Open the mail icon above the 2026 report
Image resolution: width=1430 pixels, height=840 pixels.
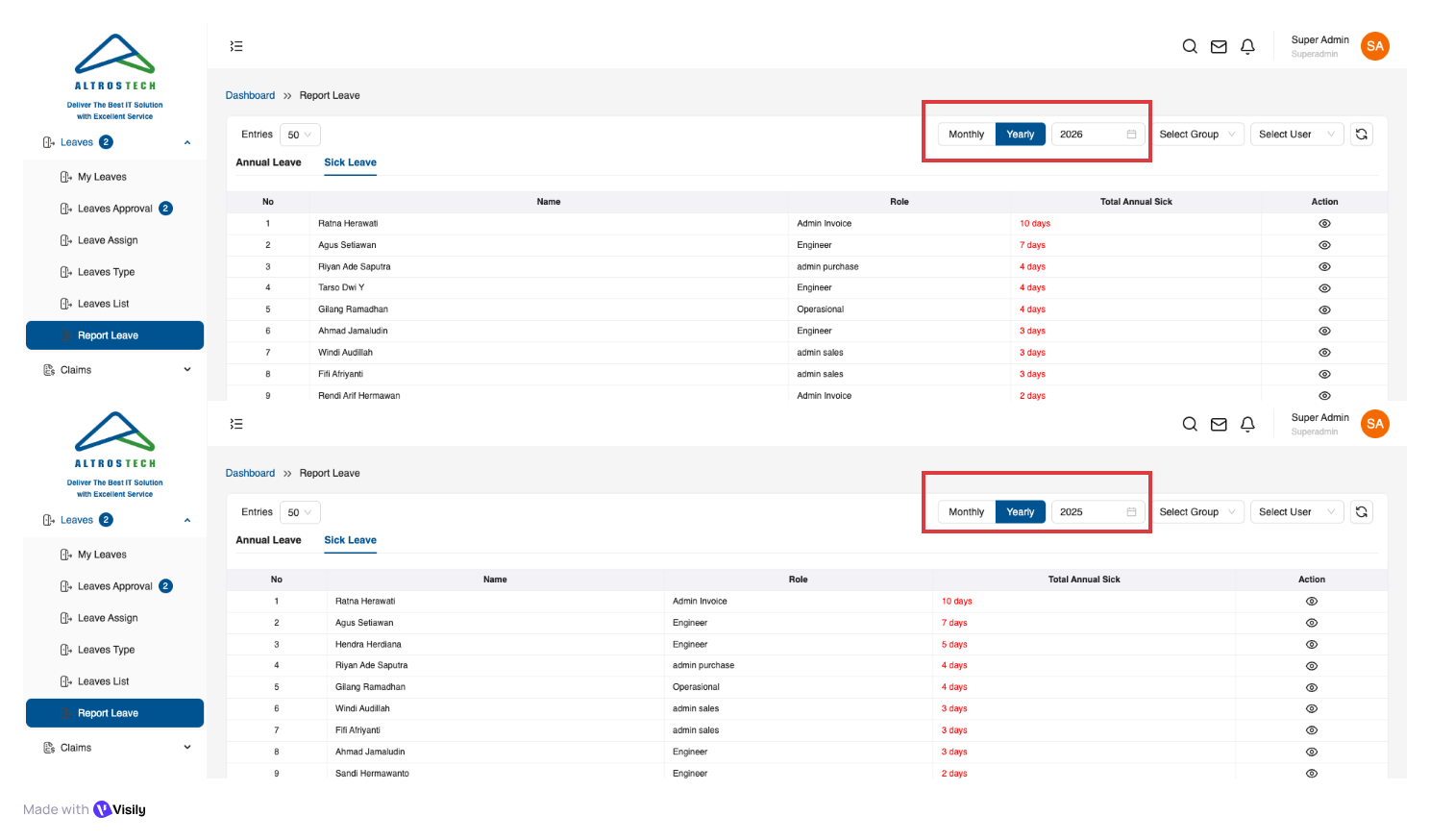click(x=1219, y=46)
